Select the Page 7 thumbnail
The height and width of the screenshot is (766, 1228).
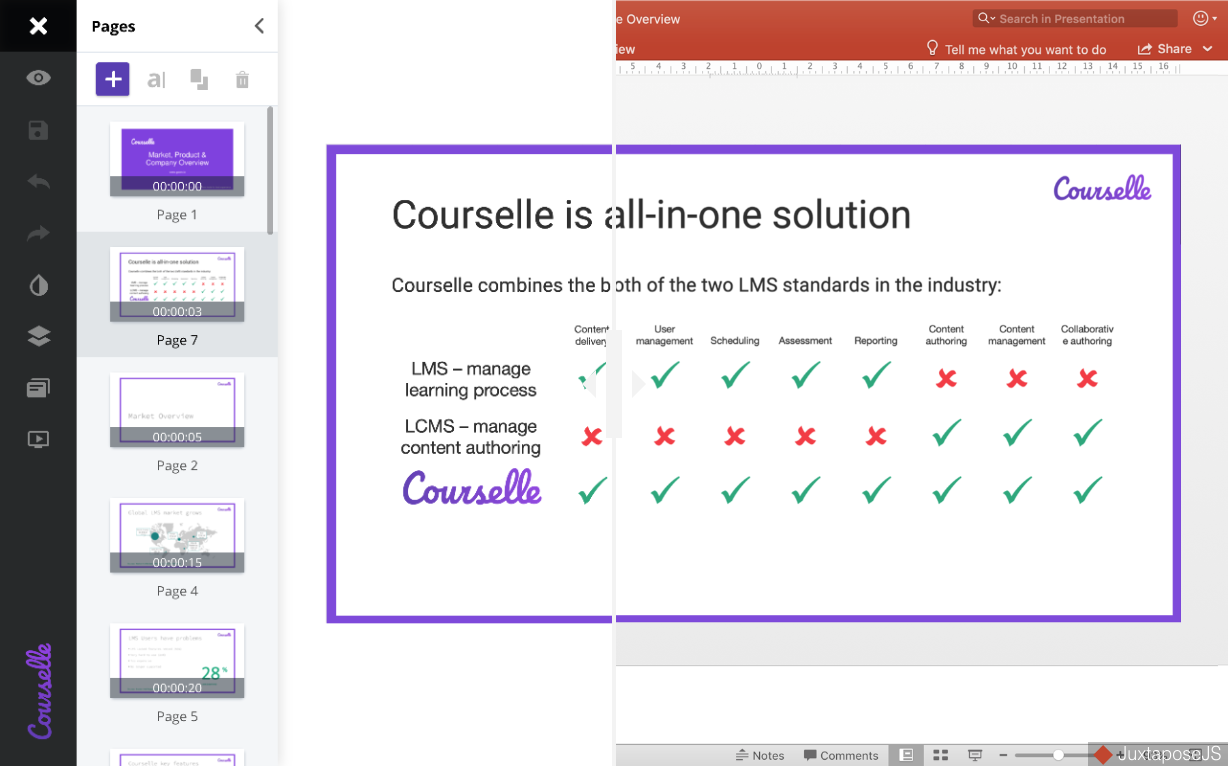(x=177, y=284)
